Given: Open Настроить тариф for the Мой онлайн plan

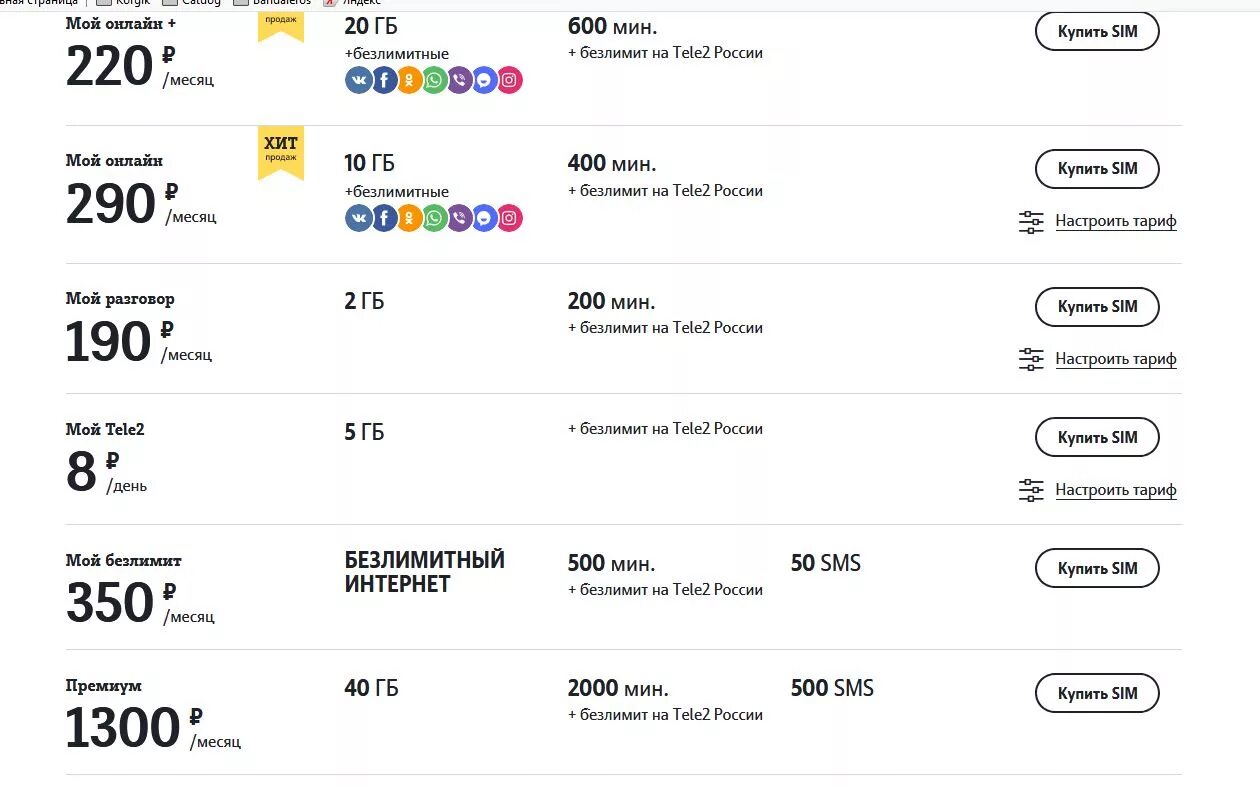Looking at the screenshot, I should [1116, 221].
